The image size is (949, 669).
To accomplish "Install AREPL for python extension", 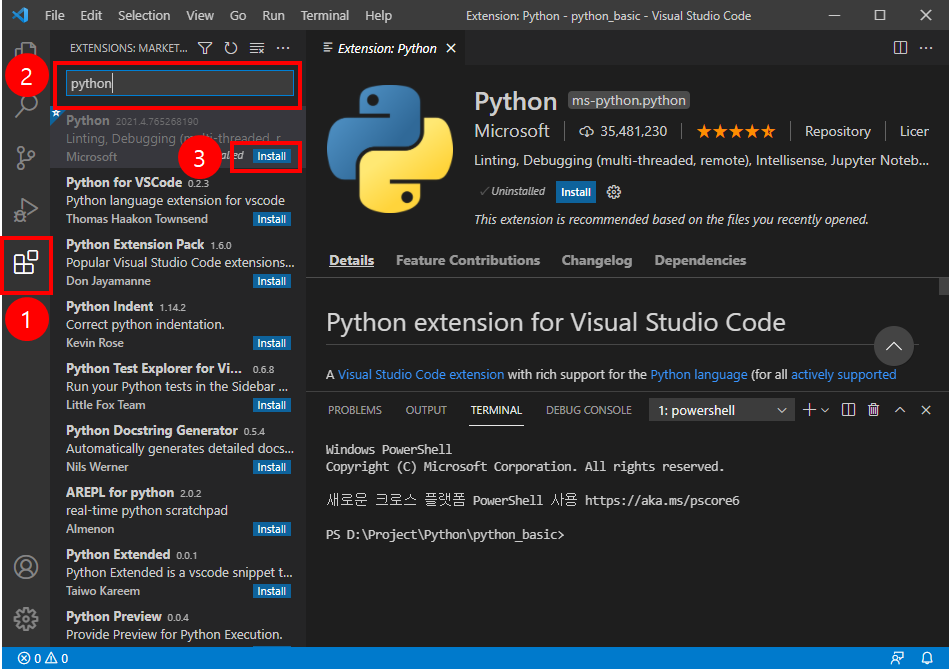I will (271, 529).
